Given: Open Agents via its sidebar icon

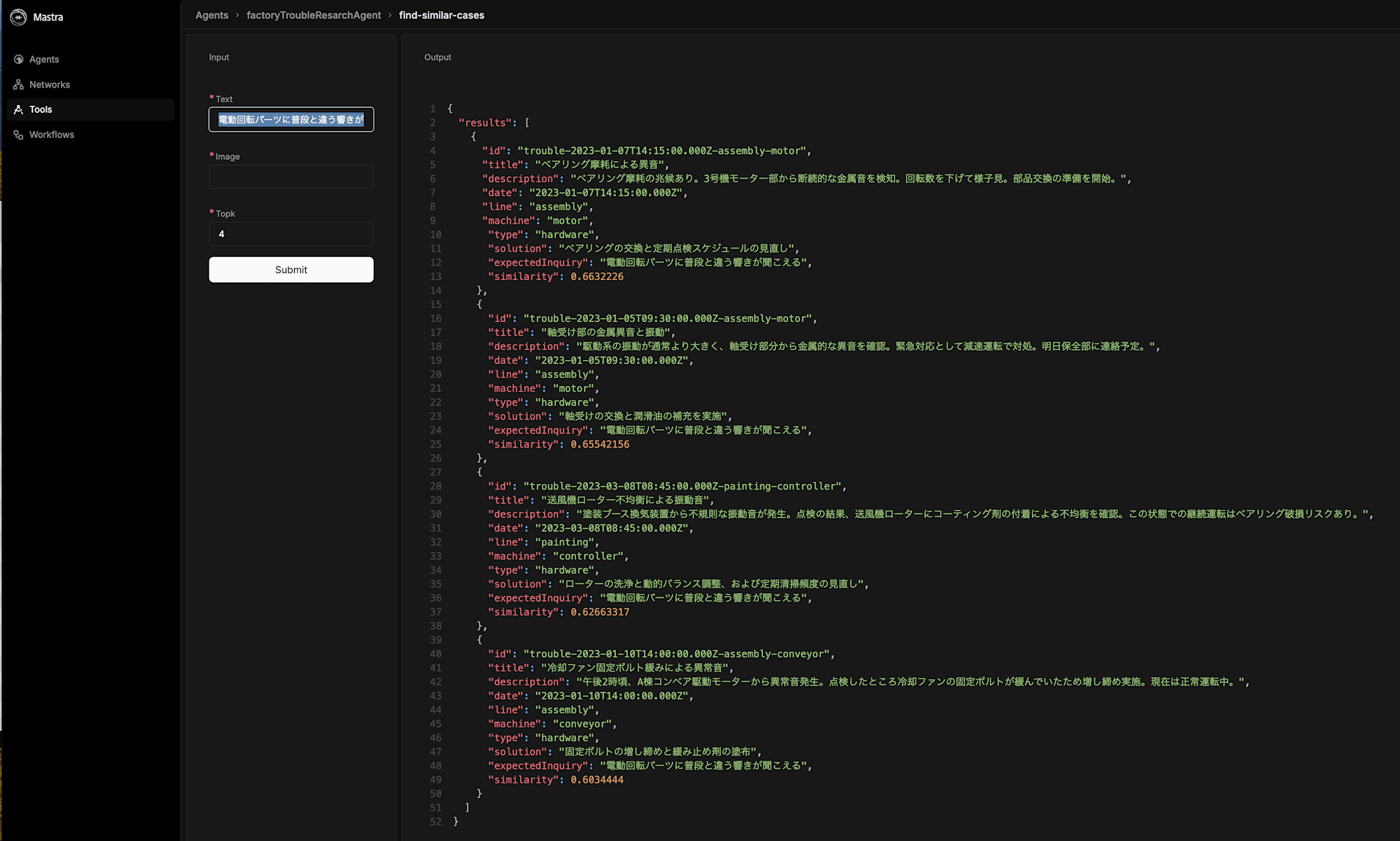Looking at the screenshot, I should pos(19,60).
